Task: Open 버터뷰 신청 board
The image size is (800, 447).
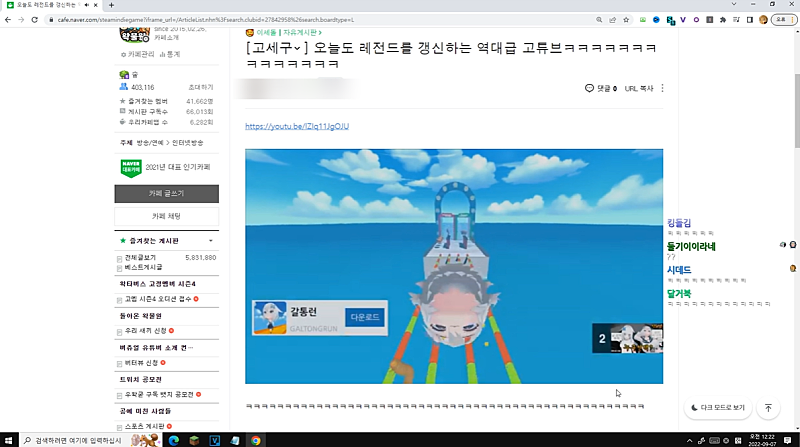Action: (142, 363)
